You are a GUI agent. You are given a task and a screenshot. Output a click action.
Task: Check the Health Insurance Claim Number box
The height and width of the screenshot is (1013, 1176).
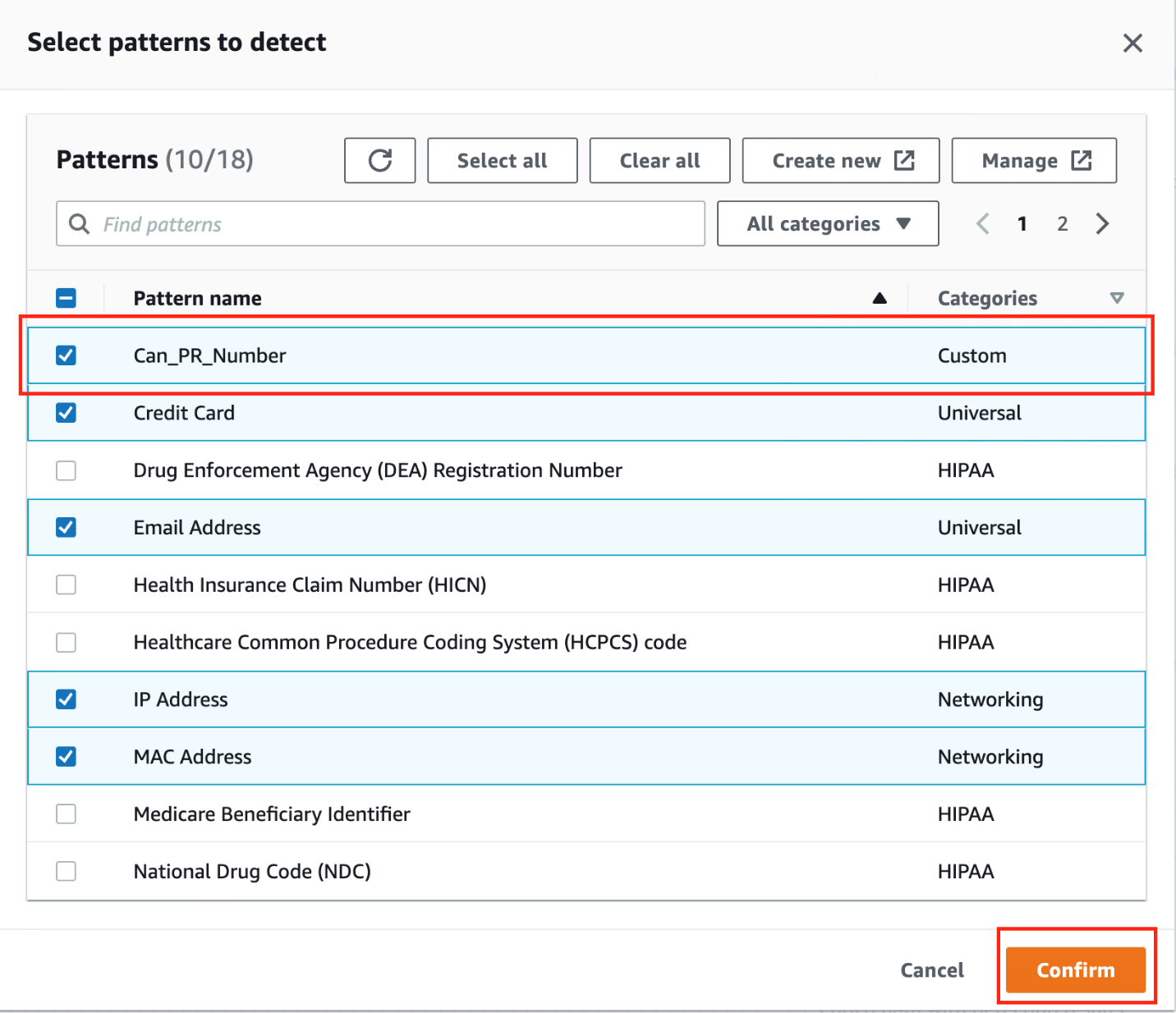coord(66,584)
